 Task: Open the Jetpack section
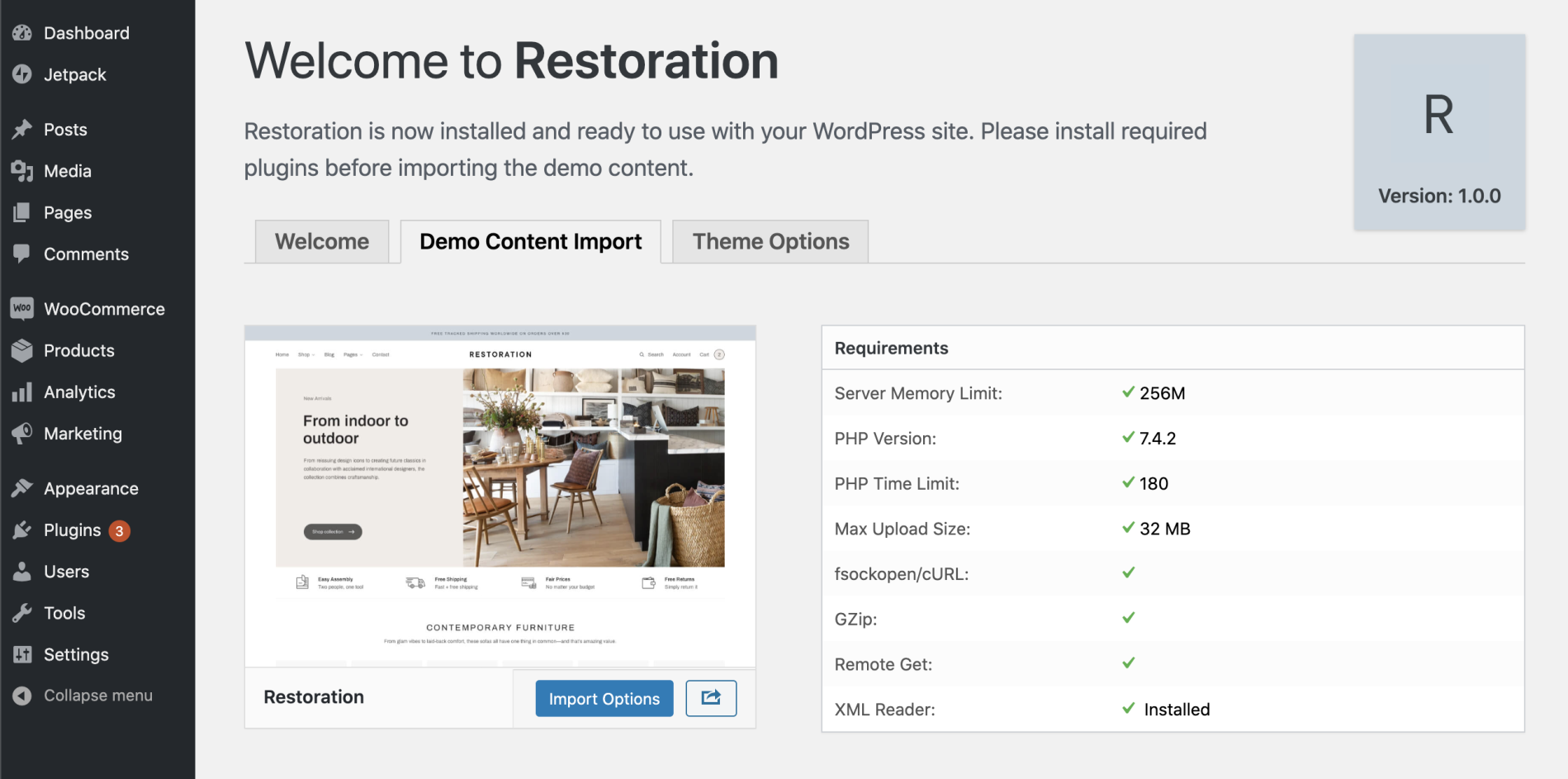(75, 74)
